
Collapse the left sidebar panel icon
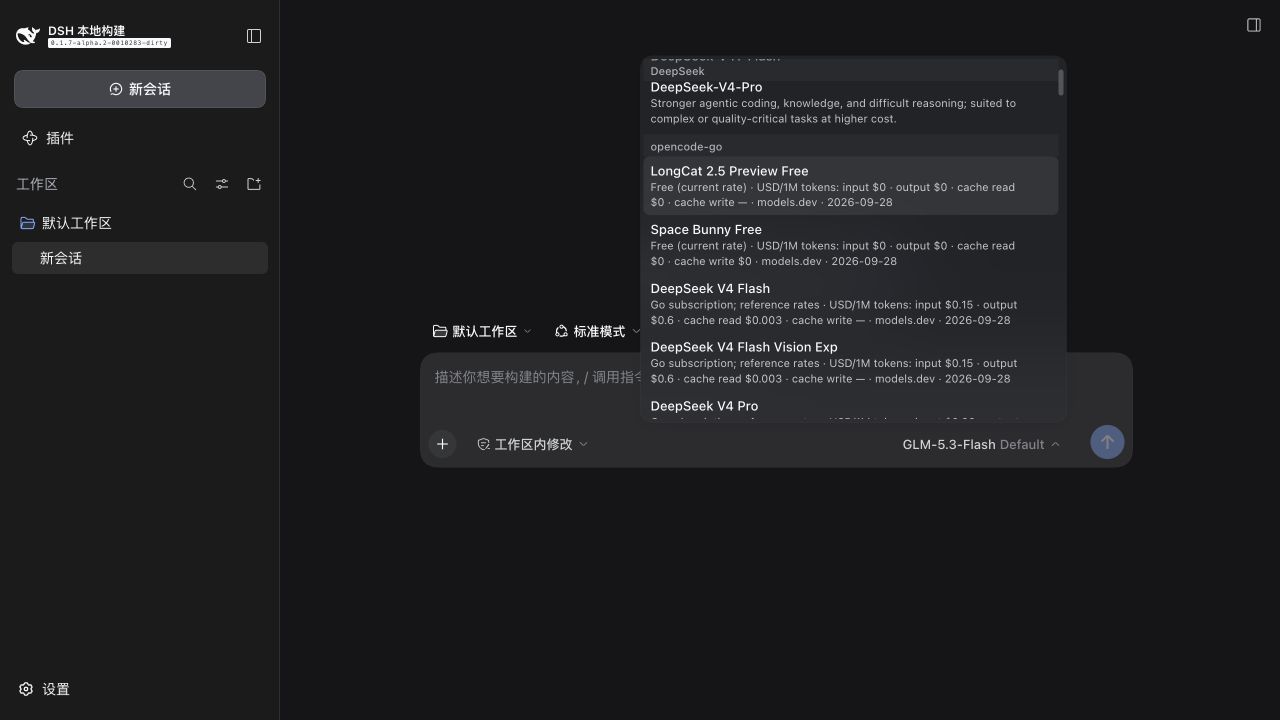(254, 36)
